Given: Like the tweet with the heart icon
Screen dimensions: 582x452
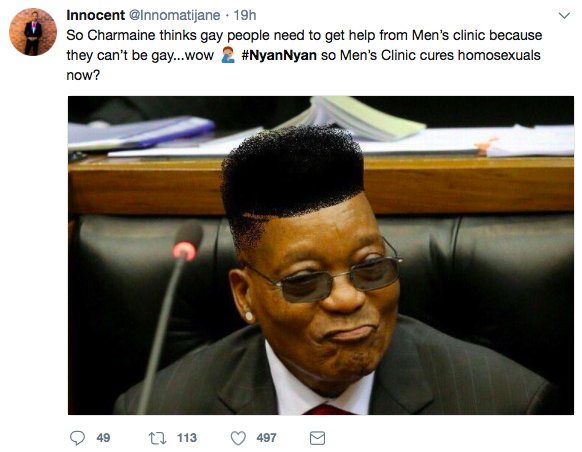Looking at the screenshot, I should click(238, 438).
